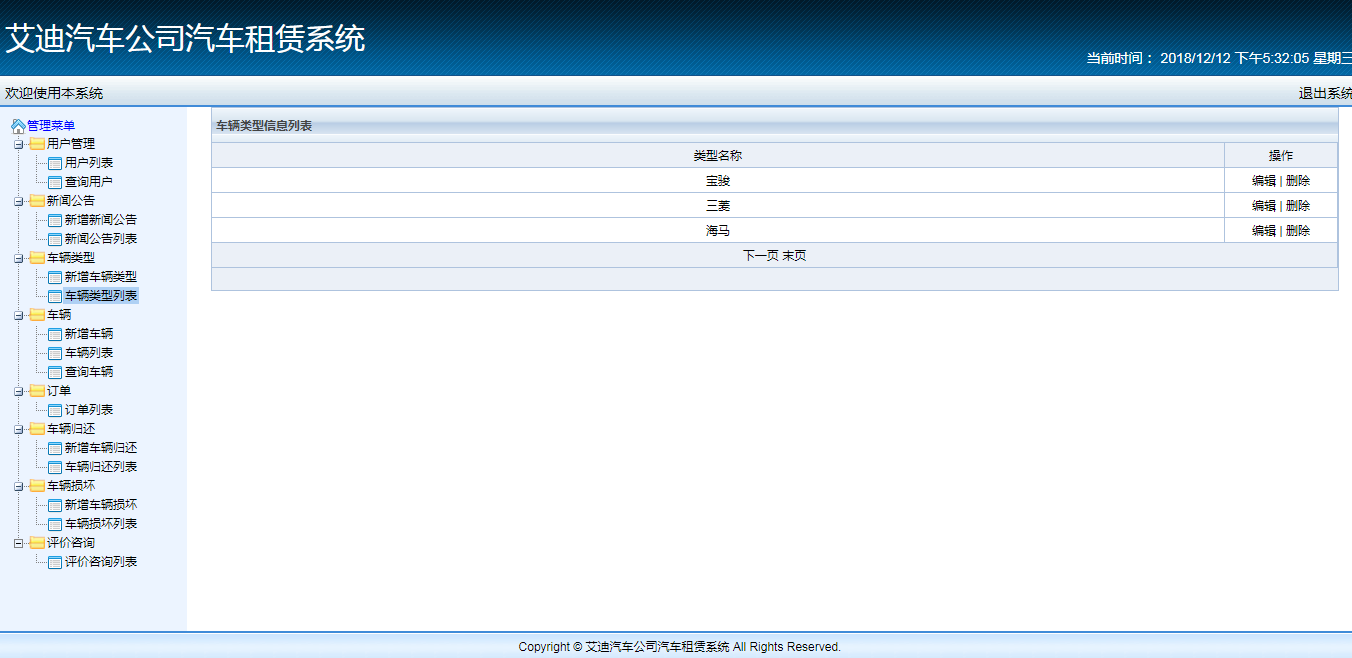Collapse the 车辆损坏 tree node
Image resolution: width=1352 pixels, height=658 pixels.
click(x=19, y=487)
